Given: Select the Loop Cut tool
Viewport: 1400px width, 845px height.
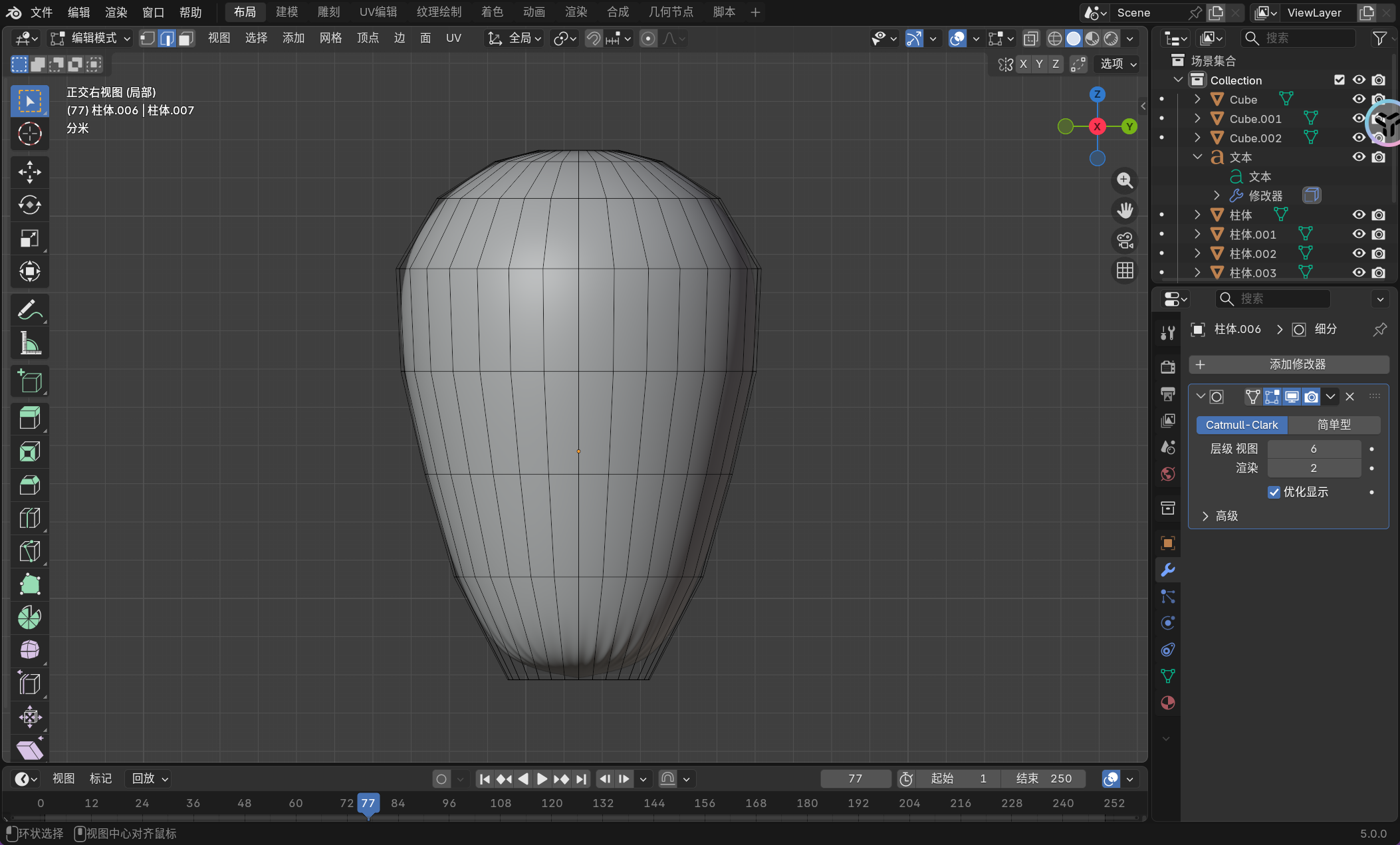Looking at the screenshot, I should [29, 518].
